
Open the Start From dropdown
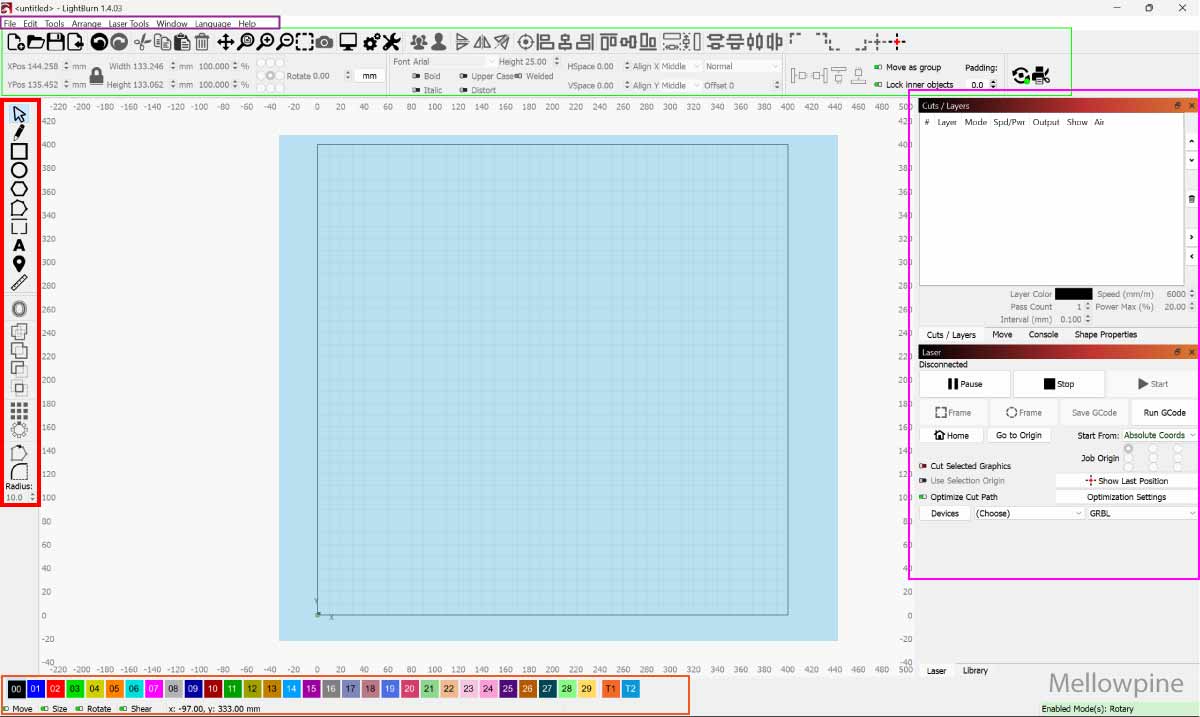(x=1158, y=435)
